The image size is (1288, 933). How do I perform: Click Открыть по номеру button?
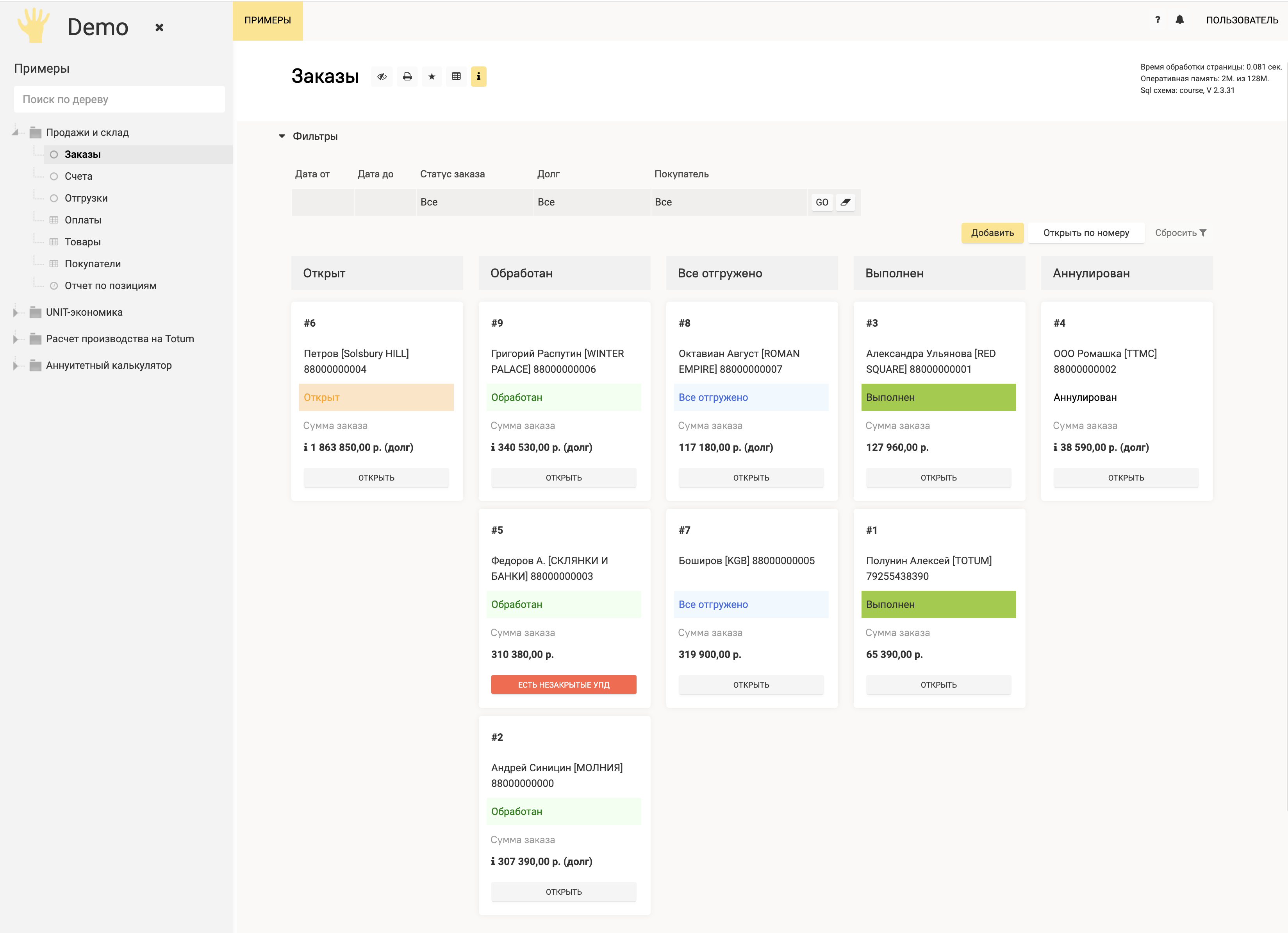(x=1086, y=233)
